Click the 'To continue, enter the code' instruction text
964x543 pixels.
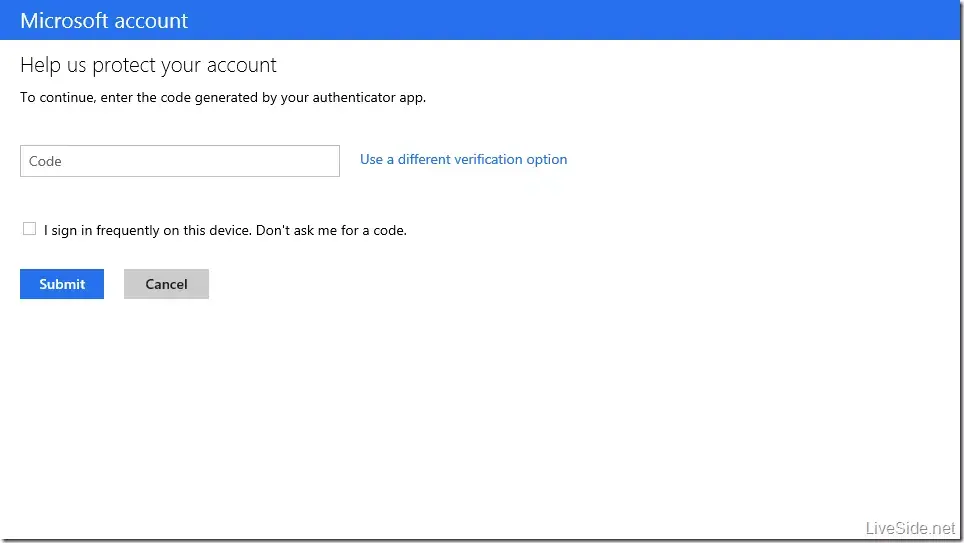pyautogui.click(x=223, y=97)
